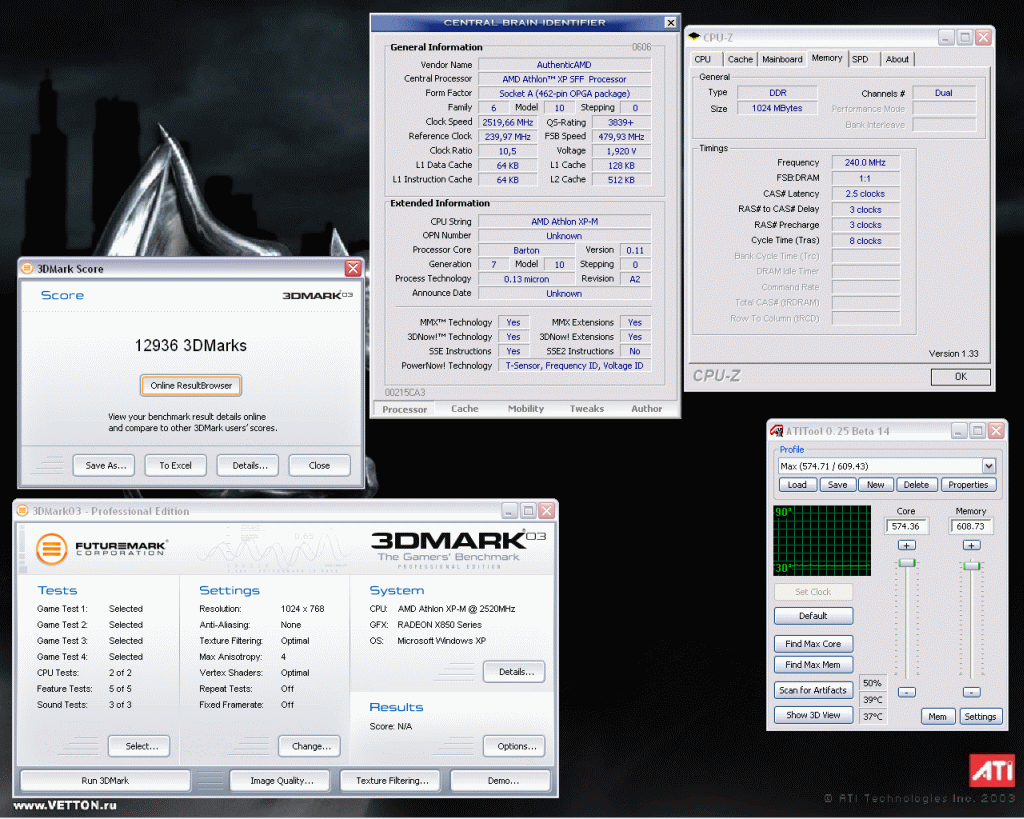Switch to the CPU tab in CPU-Z

pyautogui.click(x=703, y=59)
